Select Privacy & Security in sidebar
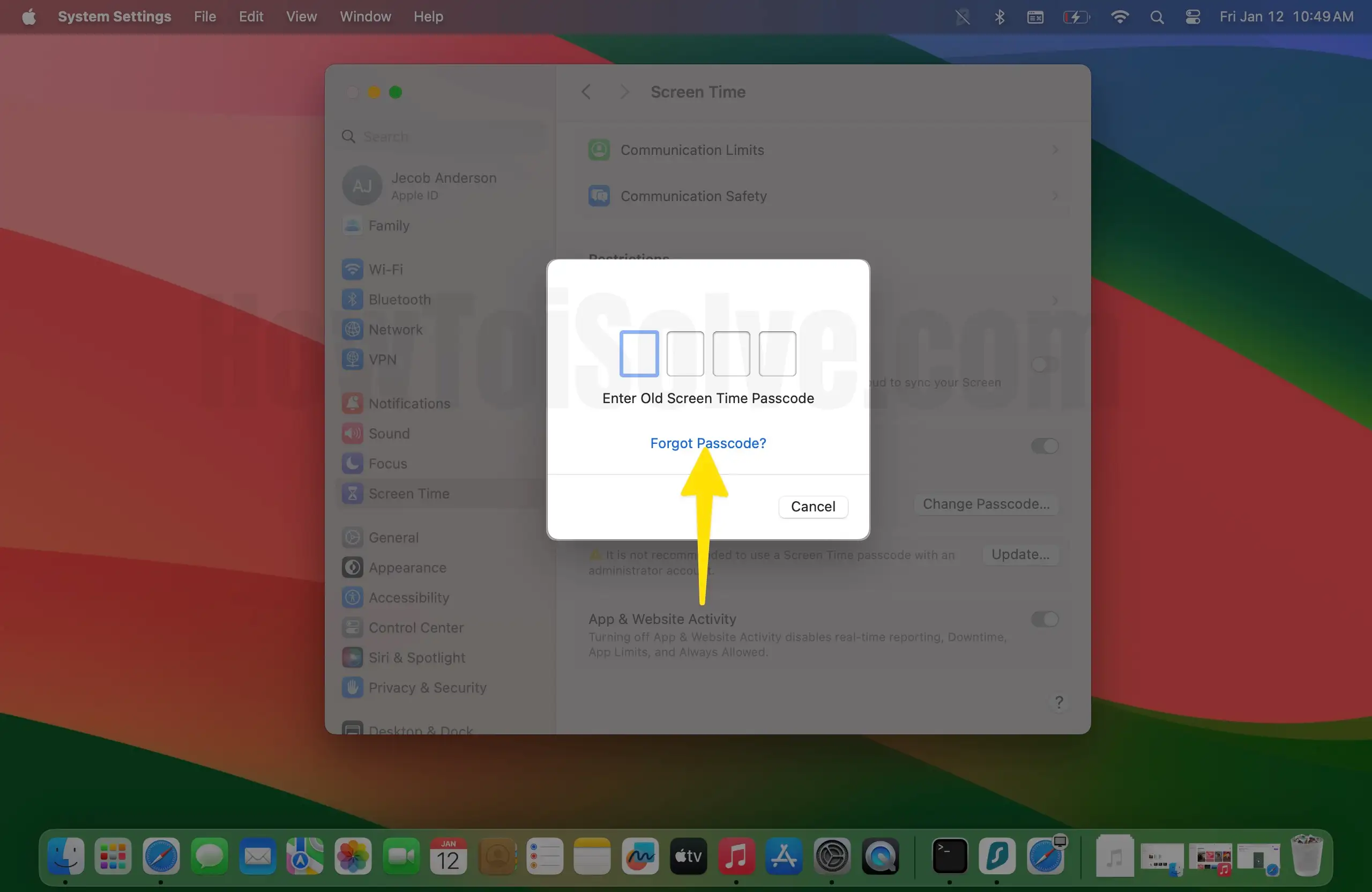Screen dimensions: 1372x892 427,687
